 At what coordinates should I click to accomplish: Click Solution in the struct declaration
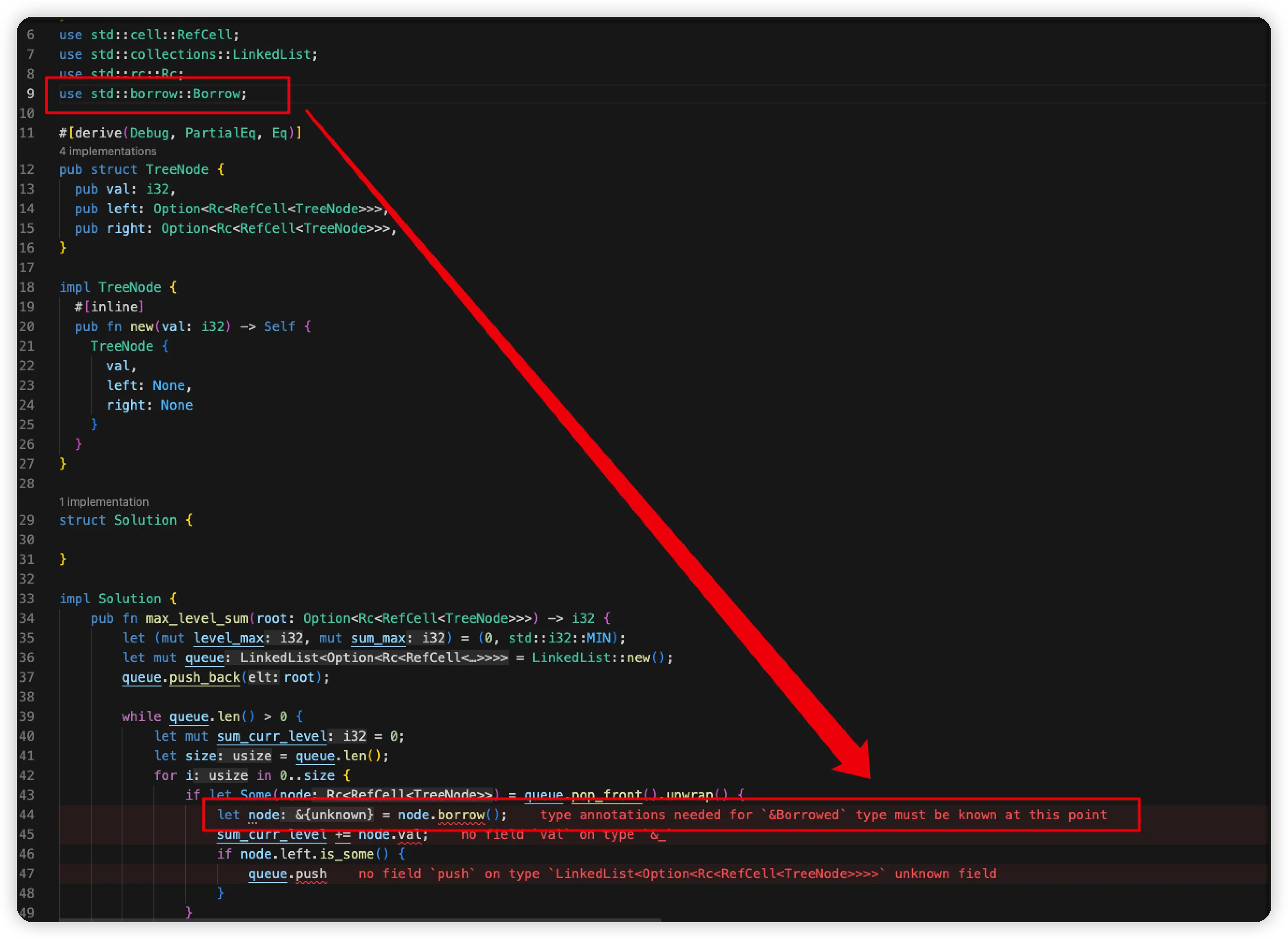[145, 520]
